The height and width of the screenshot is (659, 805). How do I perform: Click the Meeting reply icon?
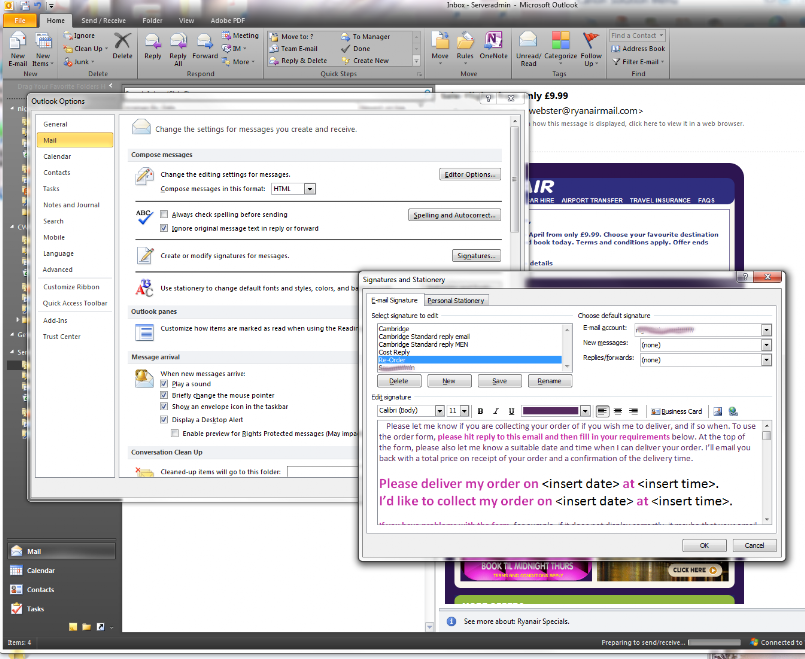click(240, 35)
